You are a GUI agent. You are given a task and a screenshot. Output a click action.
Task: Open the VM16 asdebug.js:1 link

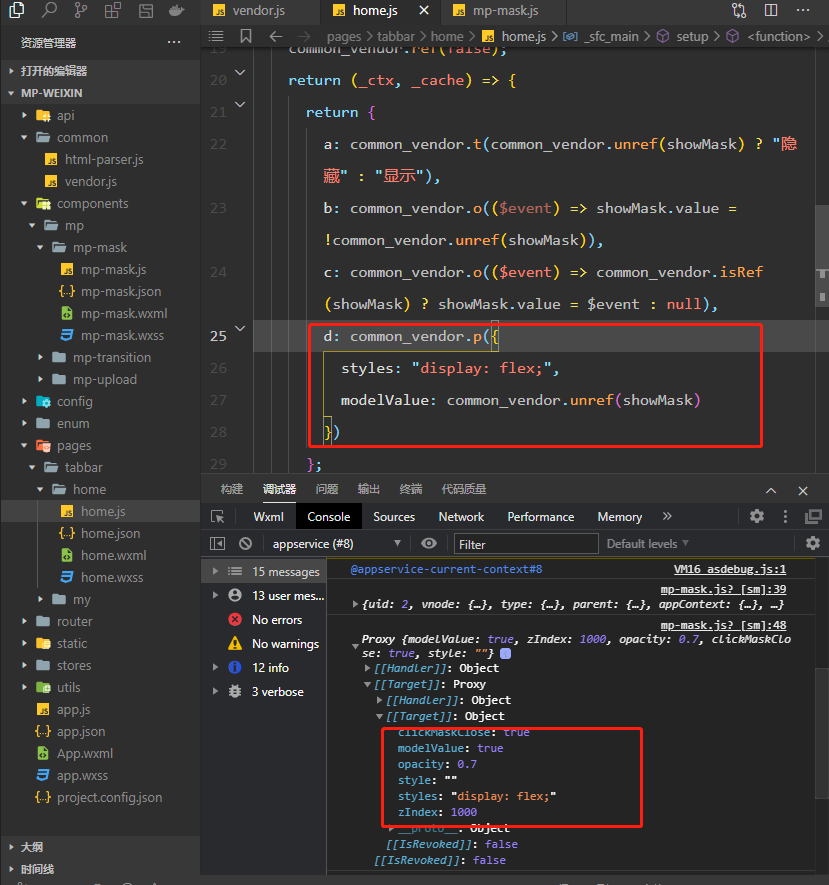730,568
